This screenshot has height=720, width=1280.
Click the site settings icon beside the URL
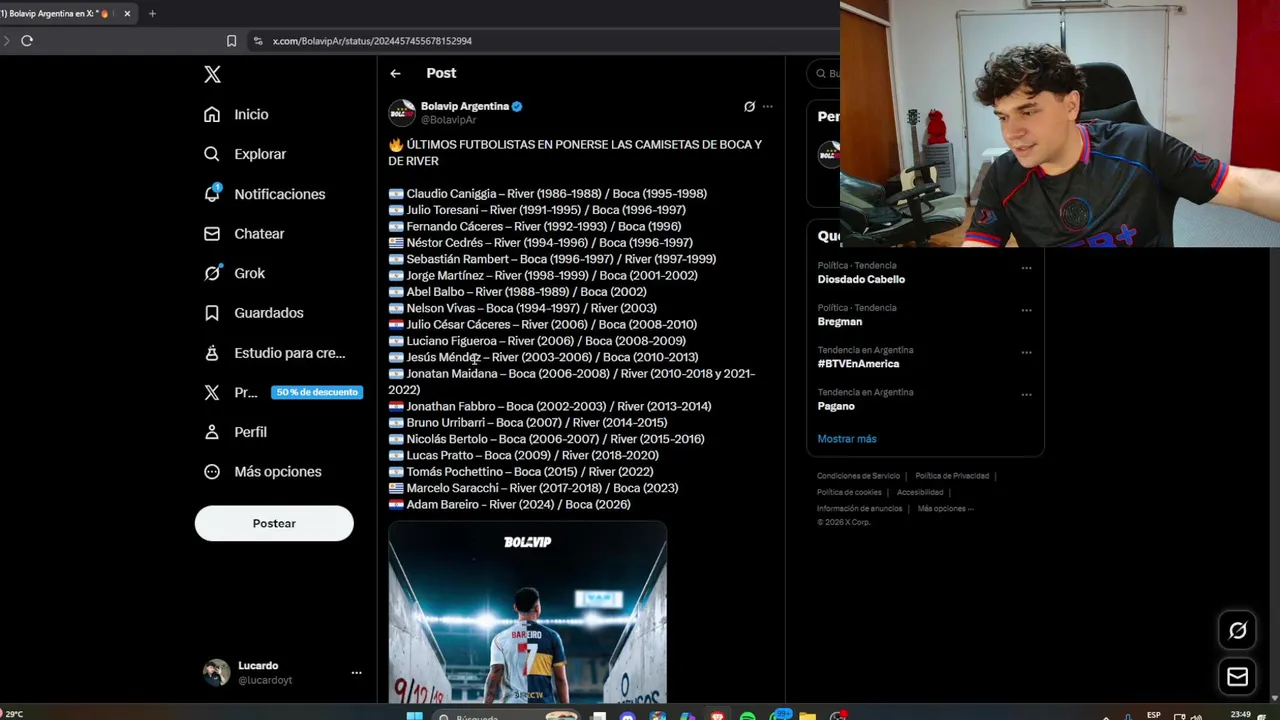tap(258, 41)
